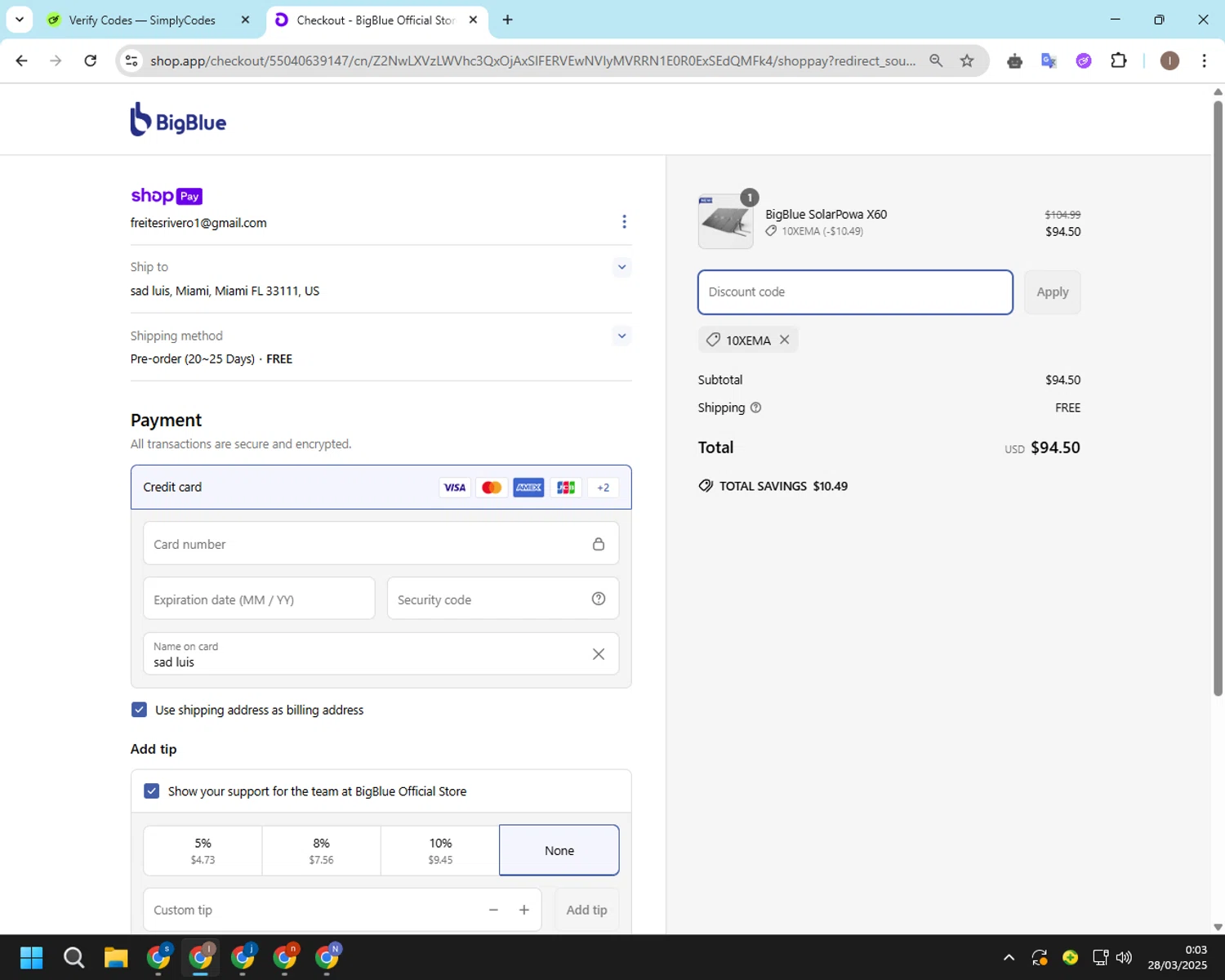Screen dimensions: 1225x980
Task: Select the None tip option
Action: (x=559, y=850)
